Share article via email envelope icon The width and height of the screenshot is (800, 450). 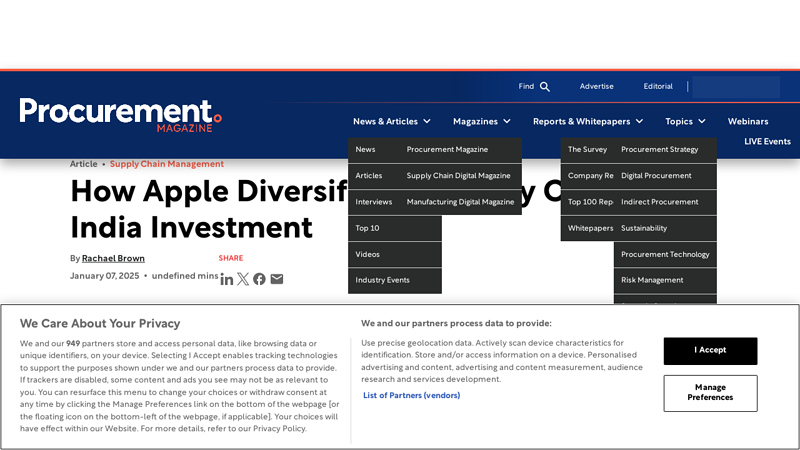pyautogui.click(x=277, y=279)
